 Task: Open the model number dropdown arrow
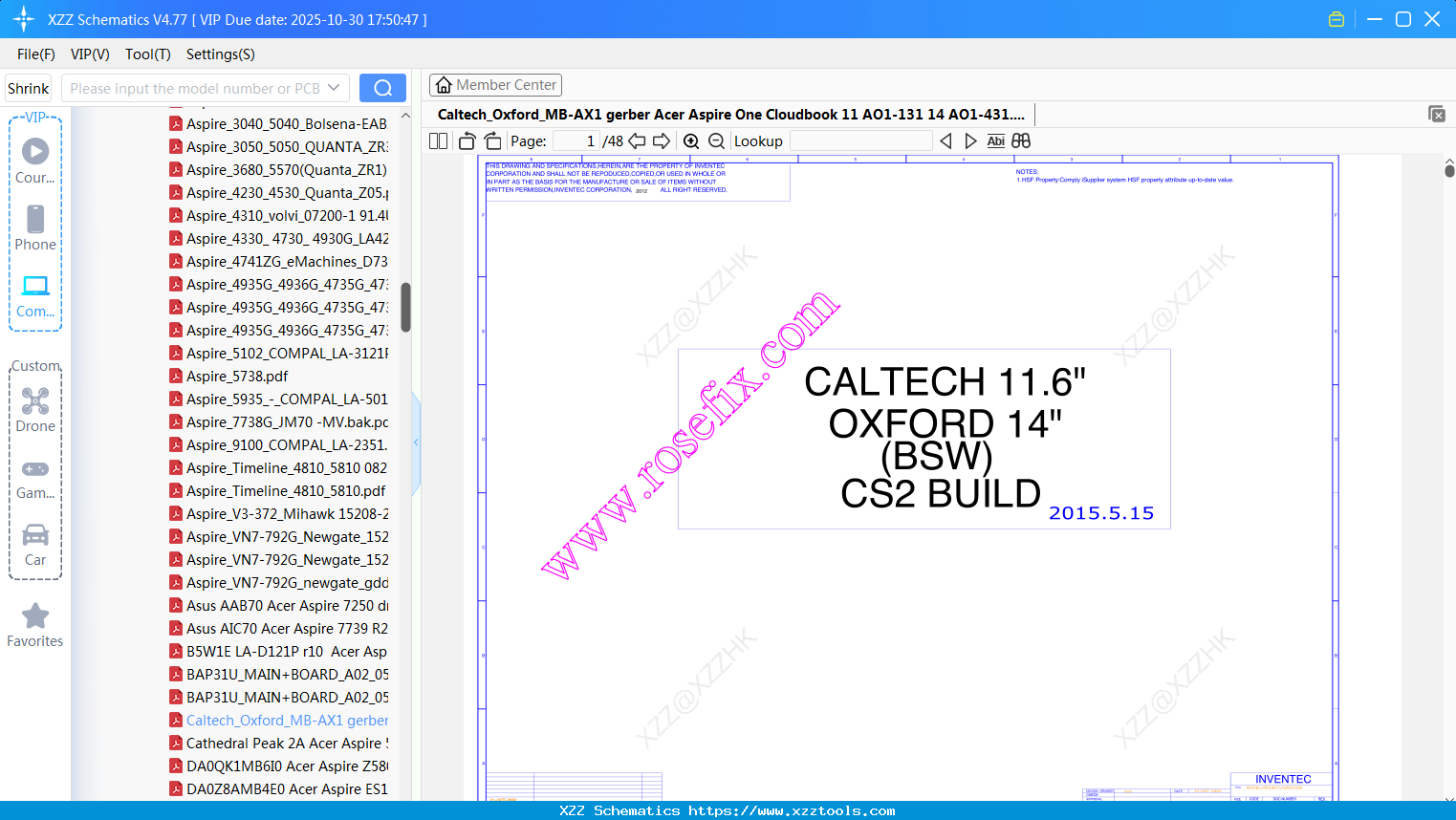coord(334,88)
